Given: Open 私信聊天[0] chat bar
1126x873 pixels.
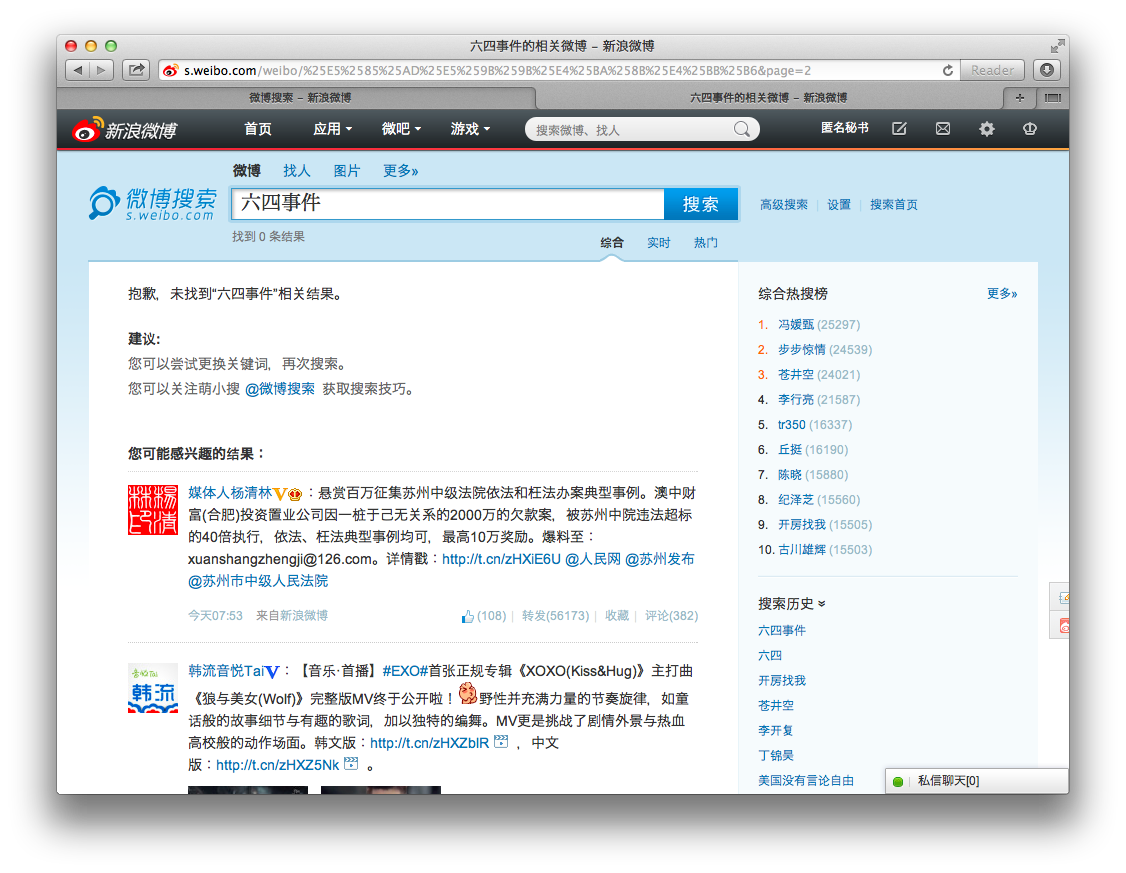Looking at the screenshot, I should (x=977, y=781).
